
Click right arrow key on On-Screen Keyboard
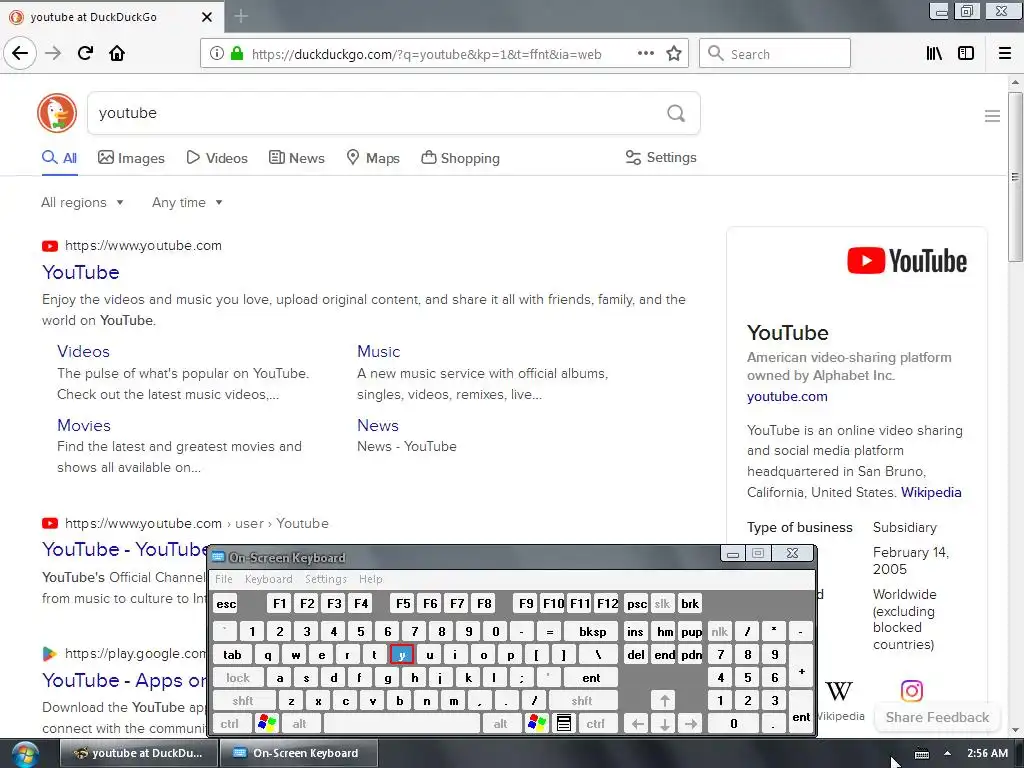(691, 724)
